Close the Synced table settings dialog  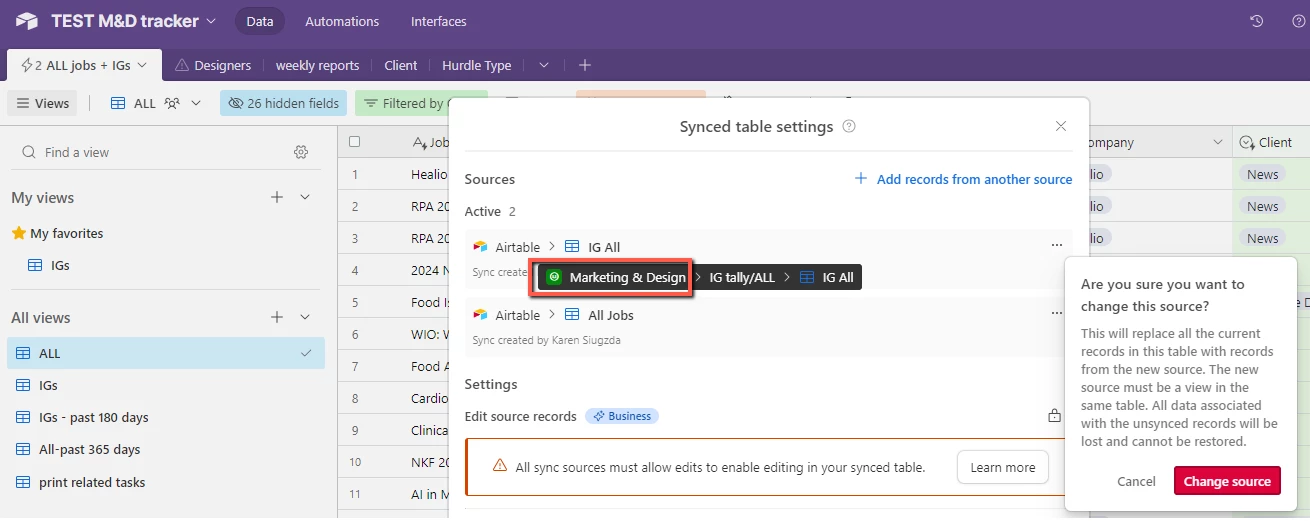[1061, 126]
